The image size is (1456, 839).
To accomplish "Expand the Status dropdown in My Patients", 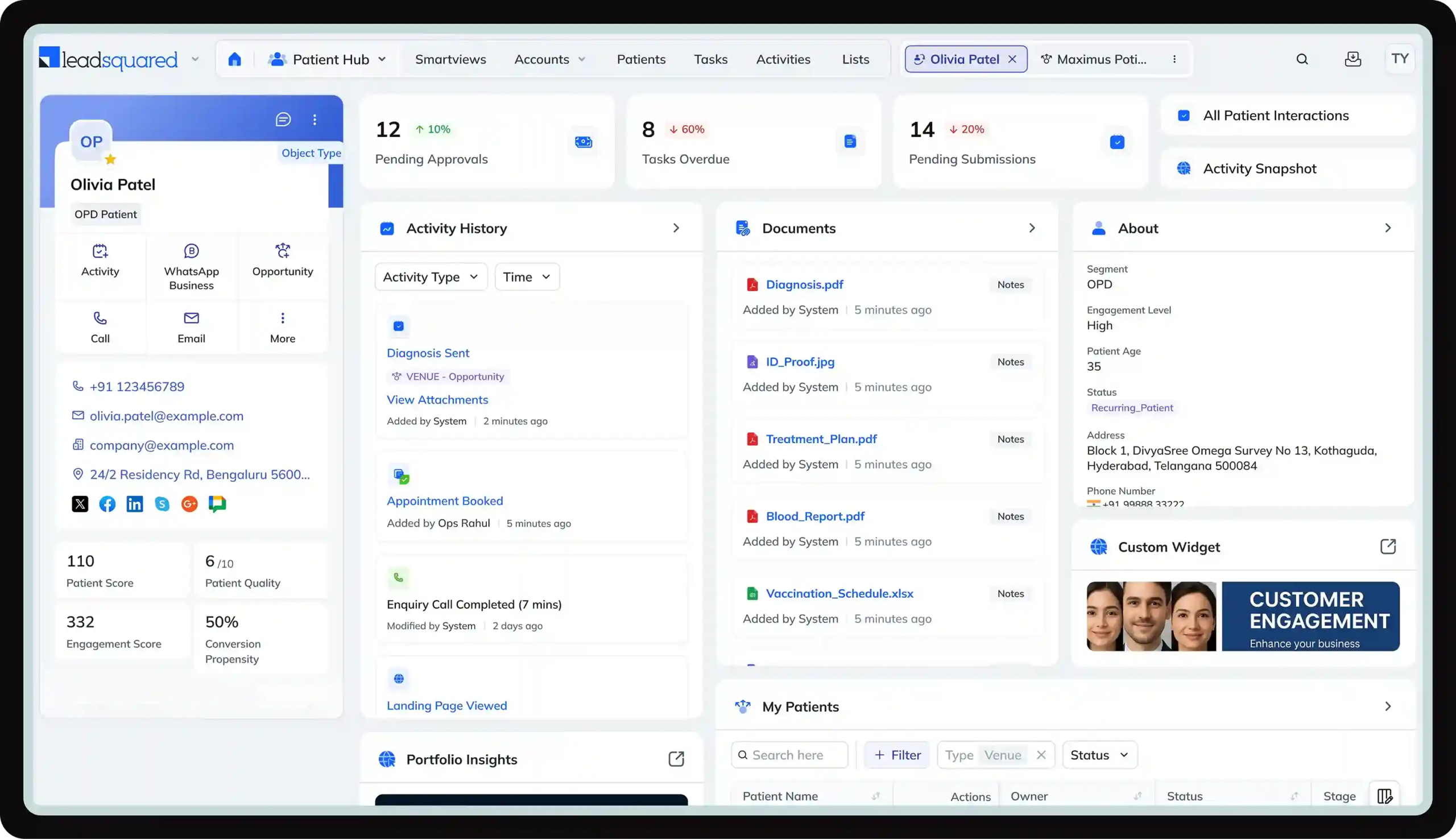I will (1099, 755).
